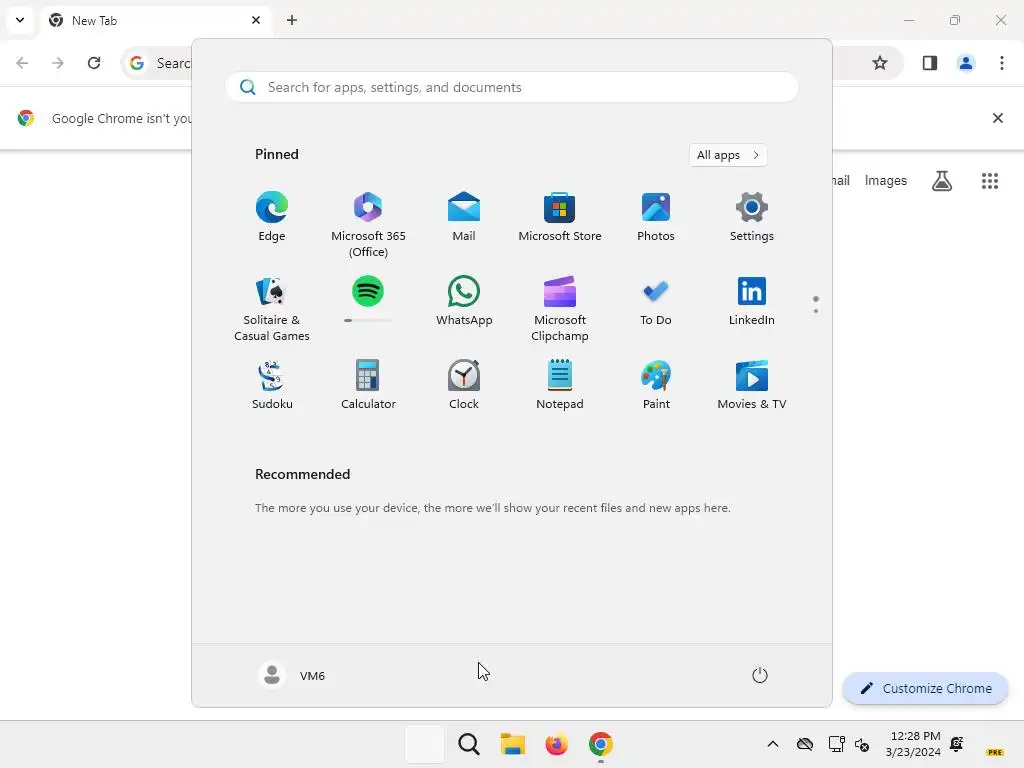Click the network display tray icon
This screenshot has width=1024, height=768.
pyautogui.click(x=837, y=744)
